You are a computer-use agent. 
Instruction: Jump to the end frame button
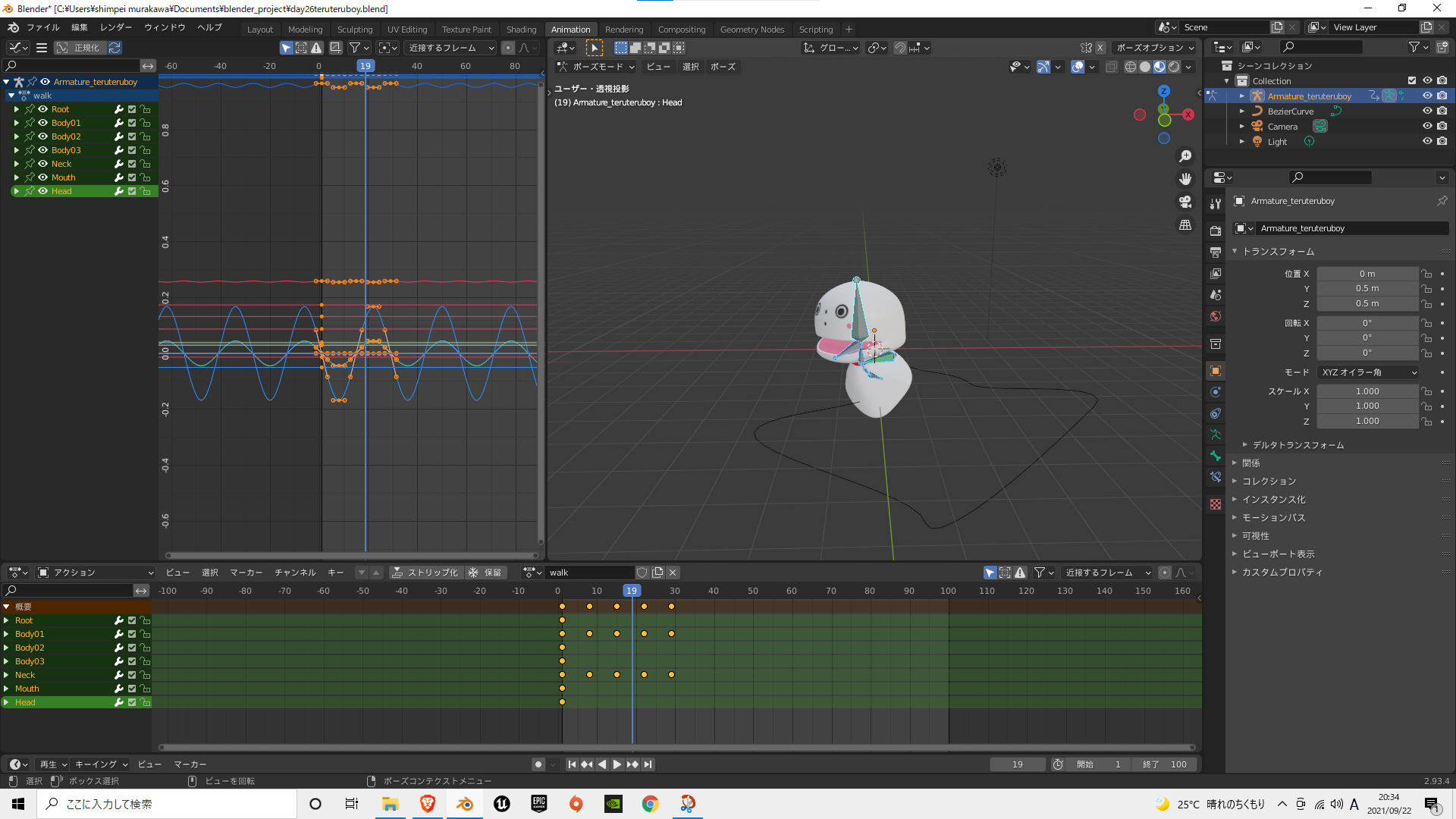point(648,764)
